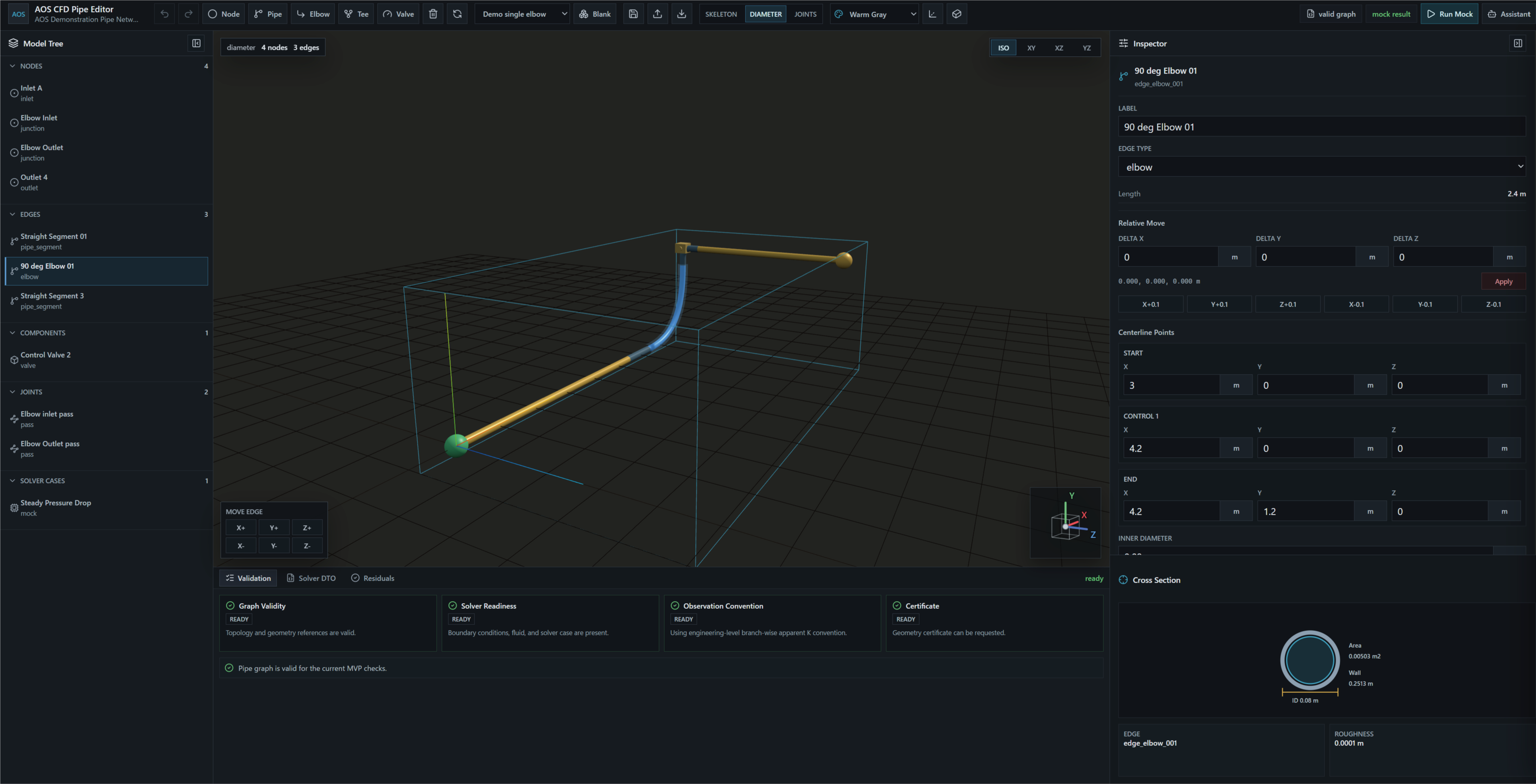
Task: Select the Tee tool
Action: pos(356,14)
